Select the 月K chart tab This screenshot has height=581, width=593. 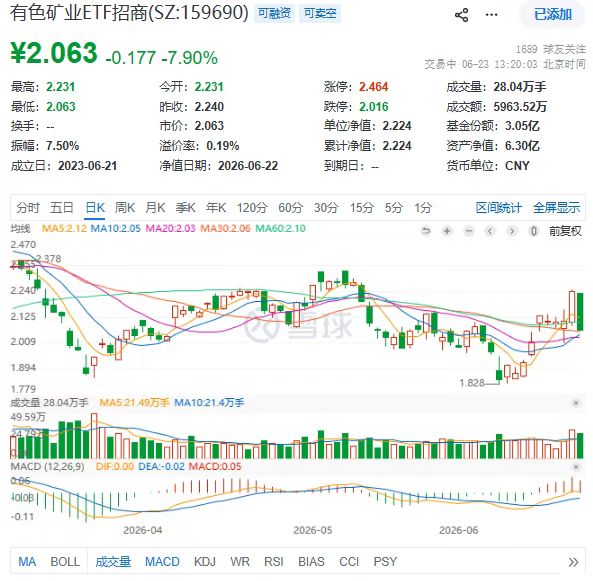pyautogui.click(x=155, y=208)
